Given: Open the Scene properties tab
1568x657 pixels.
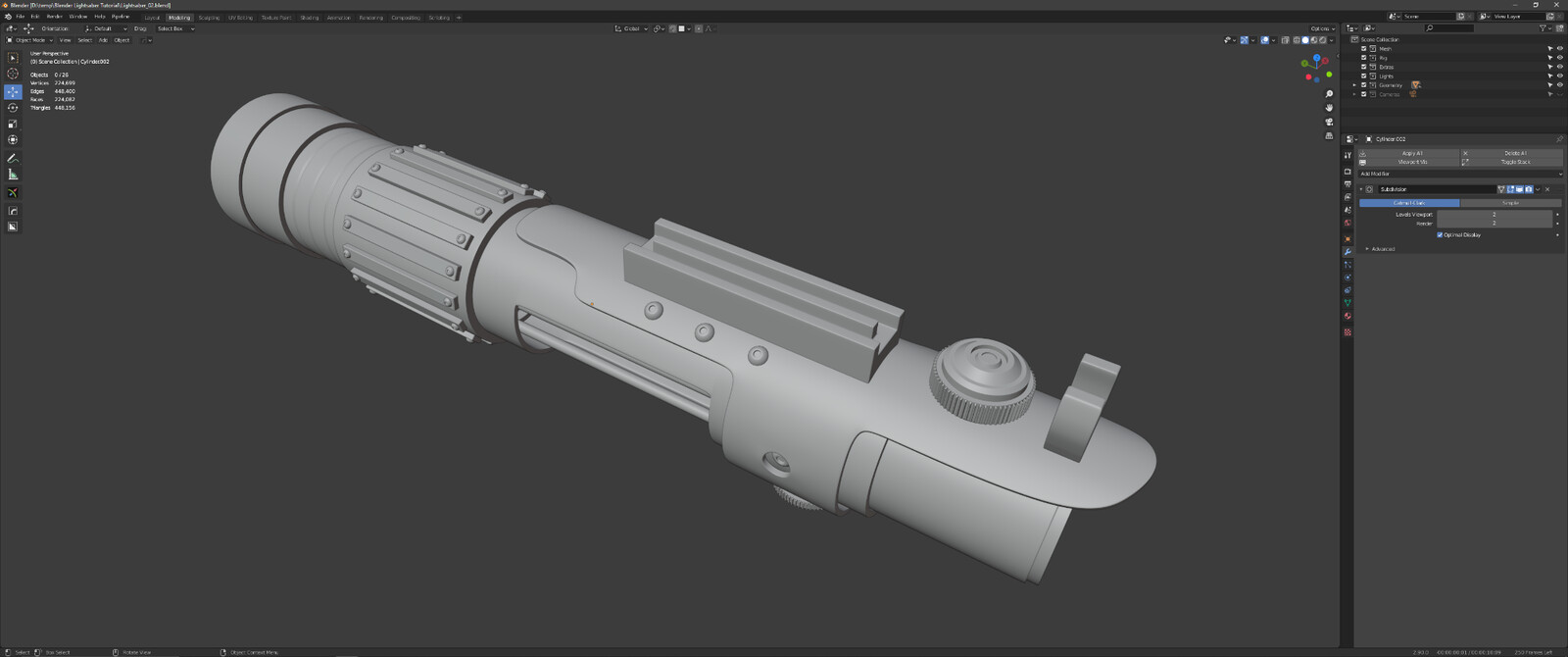Looking at the screenshot, I should (1347, 210).
